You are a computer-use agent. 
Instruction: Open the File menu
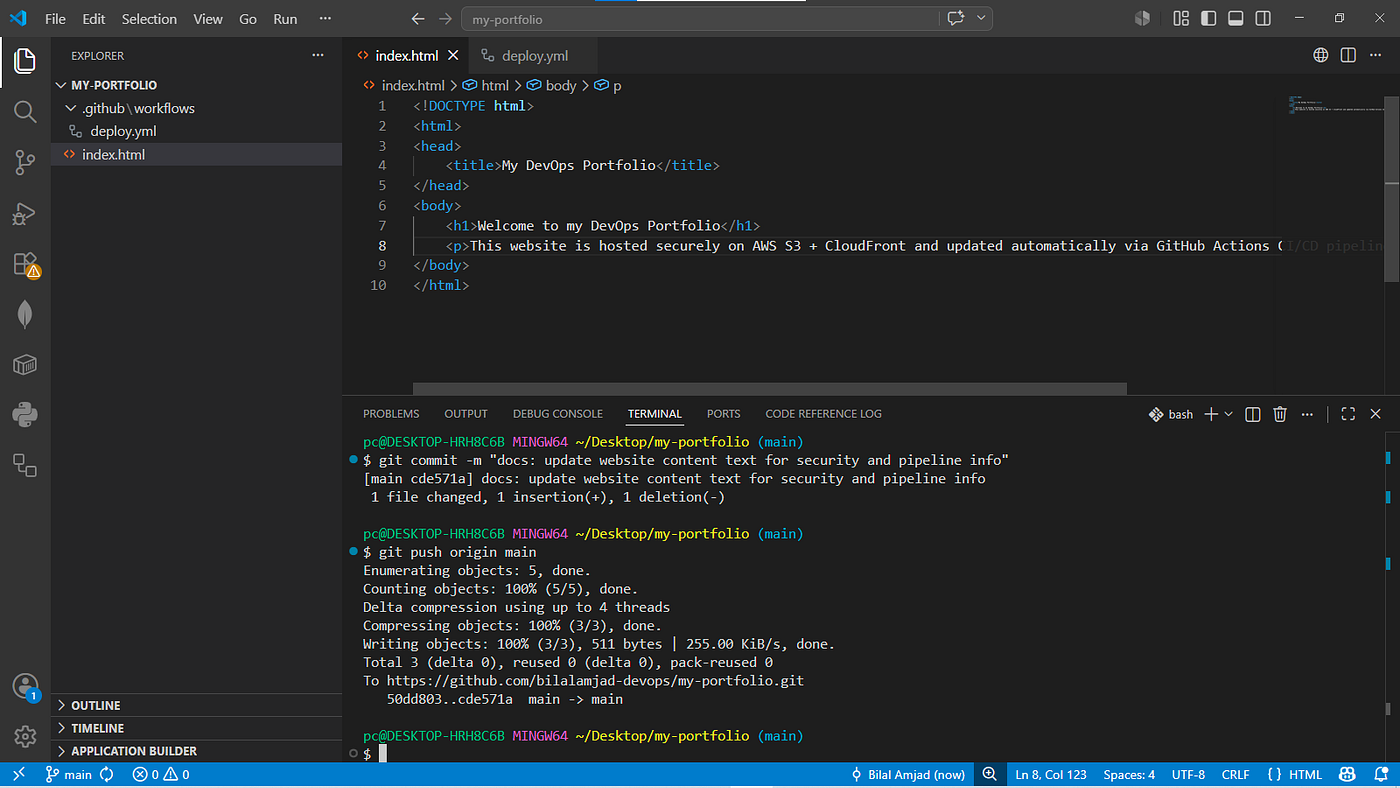[56, 19]
